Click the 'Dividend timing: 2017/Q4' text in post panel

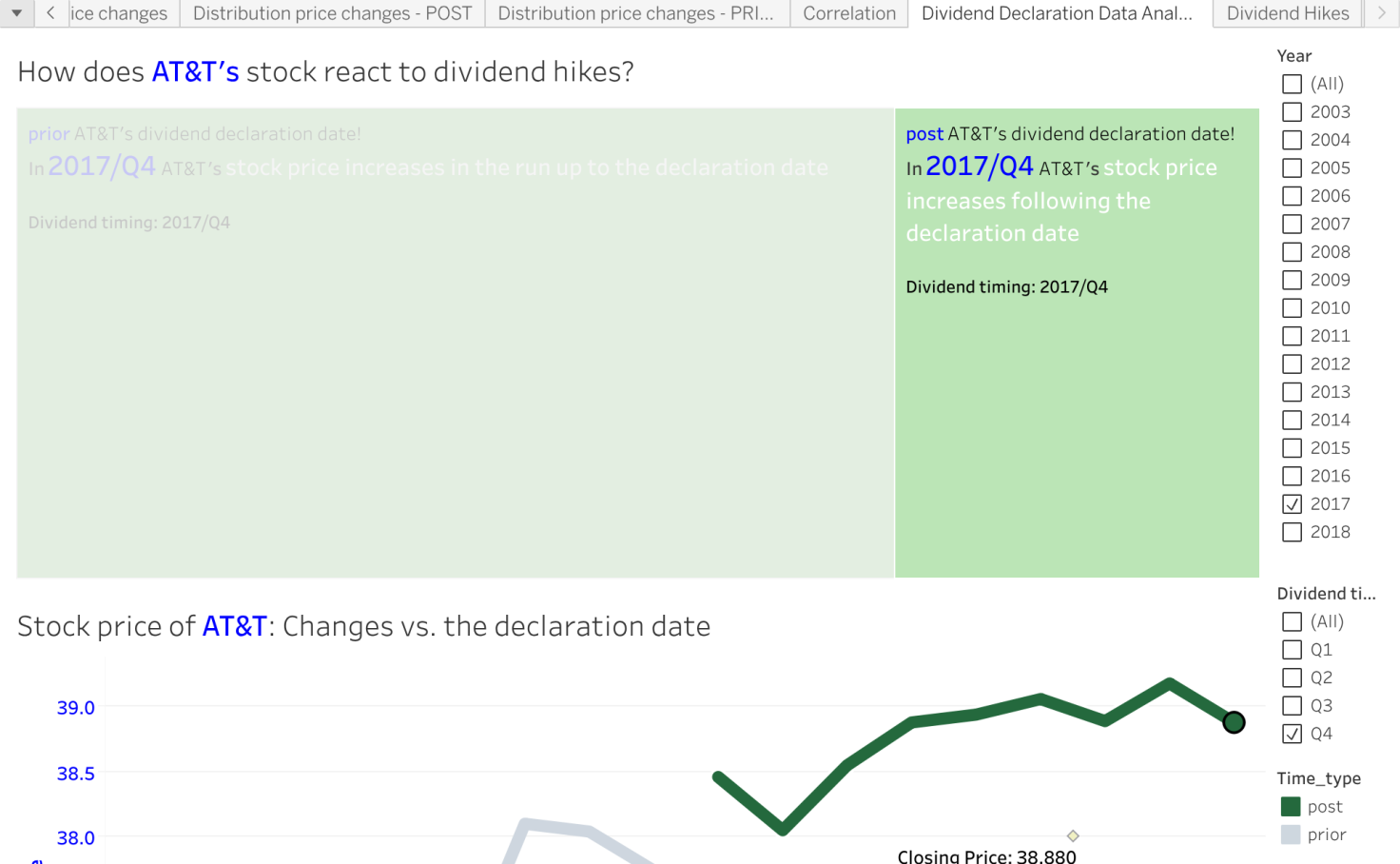(x=1006, y=287)
